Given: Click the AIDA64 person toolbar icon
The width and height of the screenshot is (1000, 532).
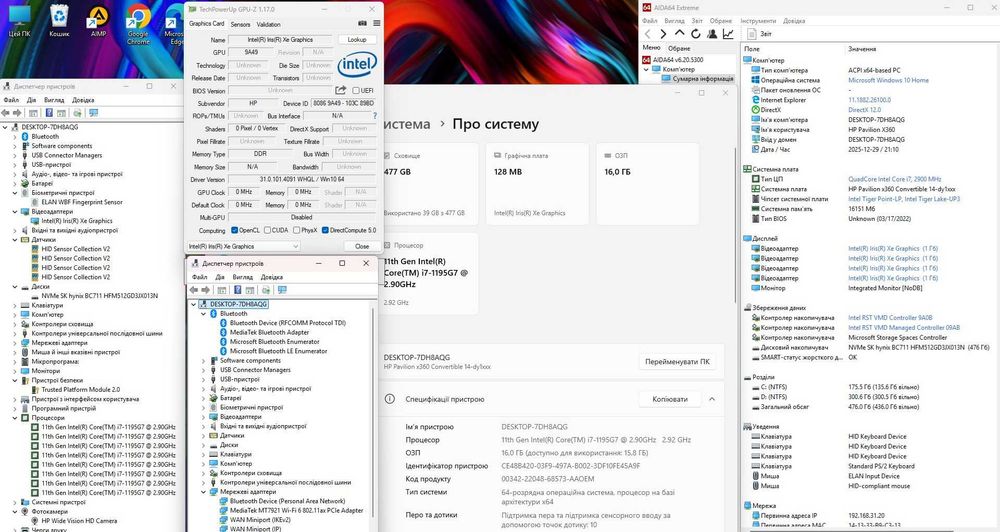Looking at the screenshot, I should [x=712, y=34].
